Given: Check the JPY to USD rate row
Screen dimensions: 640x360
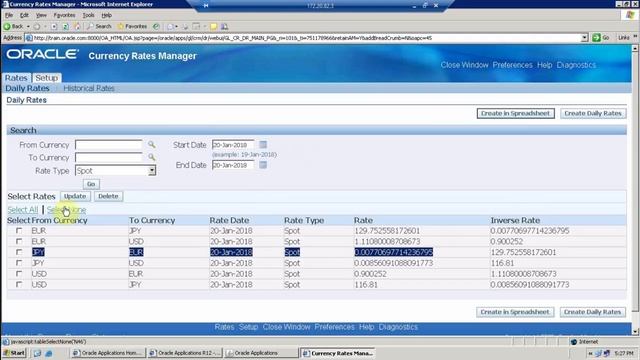Looking at the screenshot, I should 19,263.
